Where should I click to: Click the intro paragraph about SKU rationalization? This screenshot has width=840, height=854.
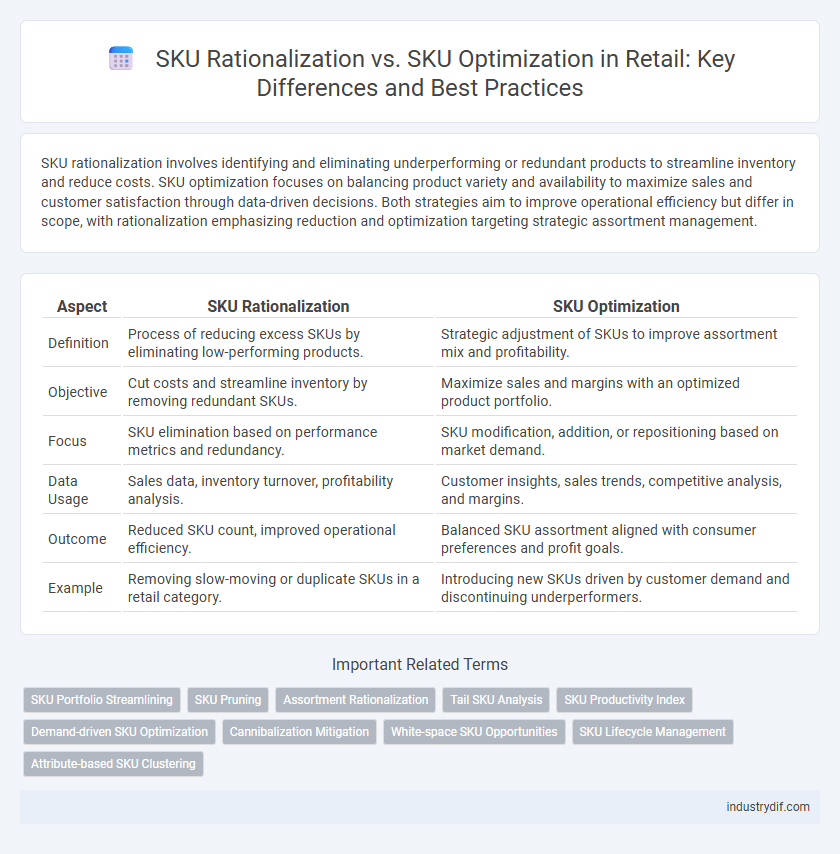point(418,192)
